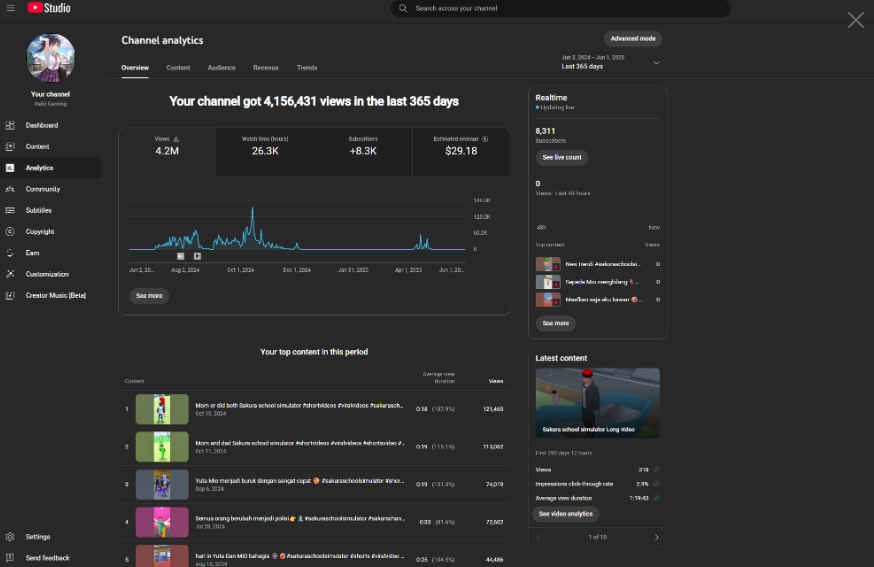Click the YouTube Studio logo
This screenshot has width=874, height=567.
tap(49, 8)
